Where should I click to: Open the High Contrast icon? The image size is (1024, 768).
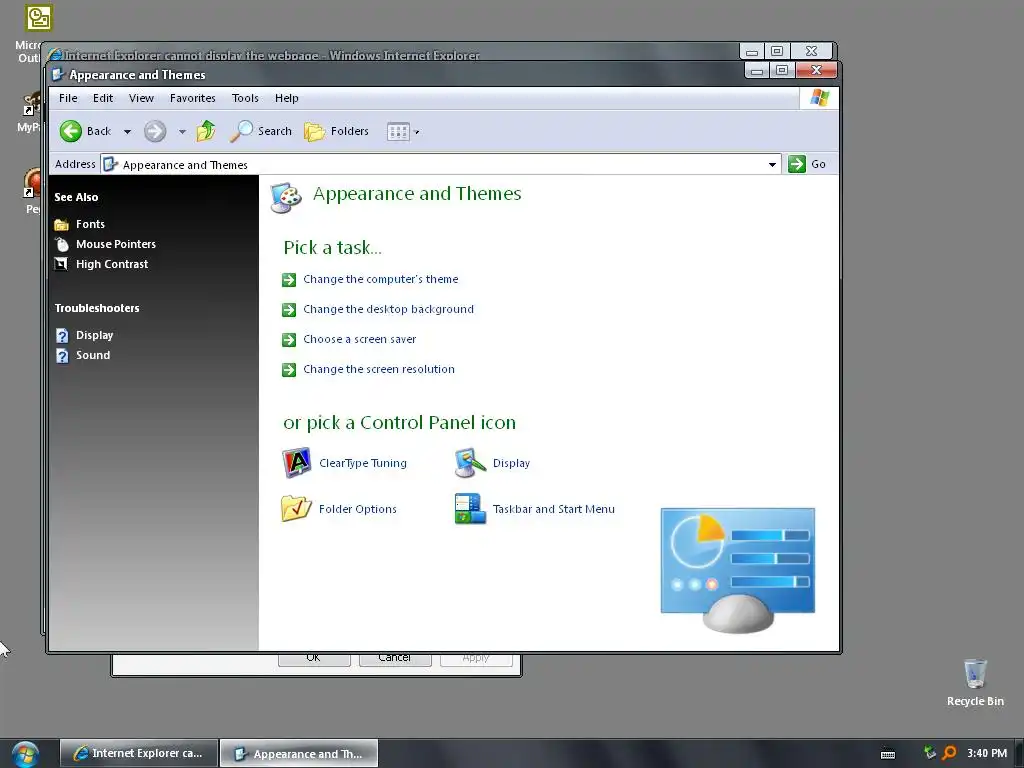click(x=61, y=264)
